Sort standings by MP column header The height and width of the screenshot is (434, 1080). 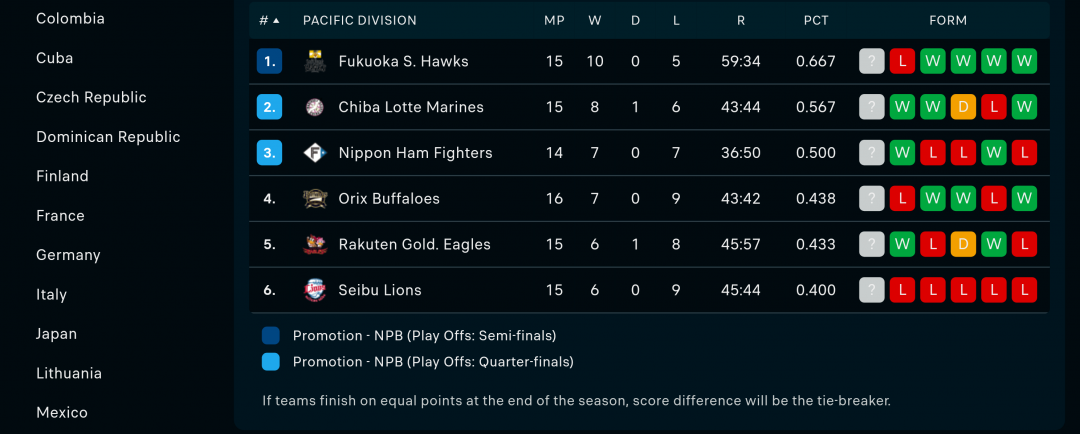coord(554,21)
